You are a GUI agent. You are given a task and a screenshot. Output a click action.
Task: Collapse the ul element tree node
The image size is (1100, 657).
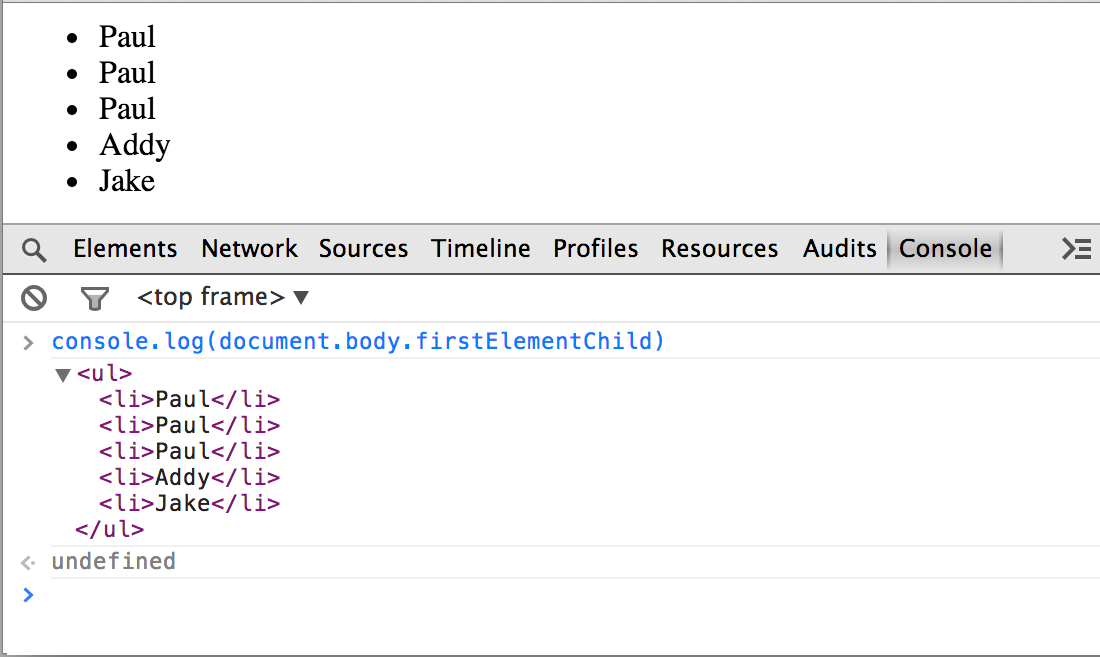click(x=63, y=375)
